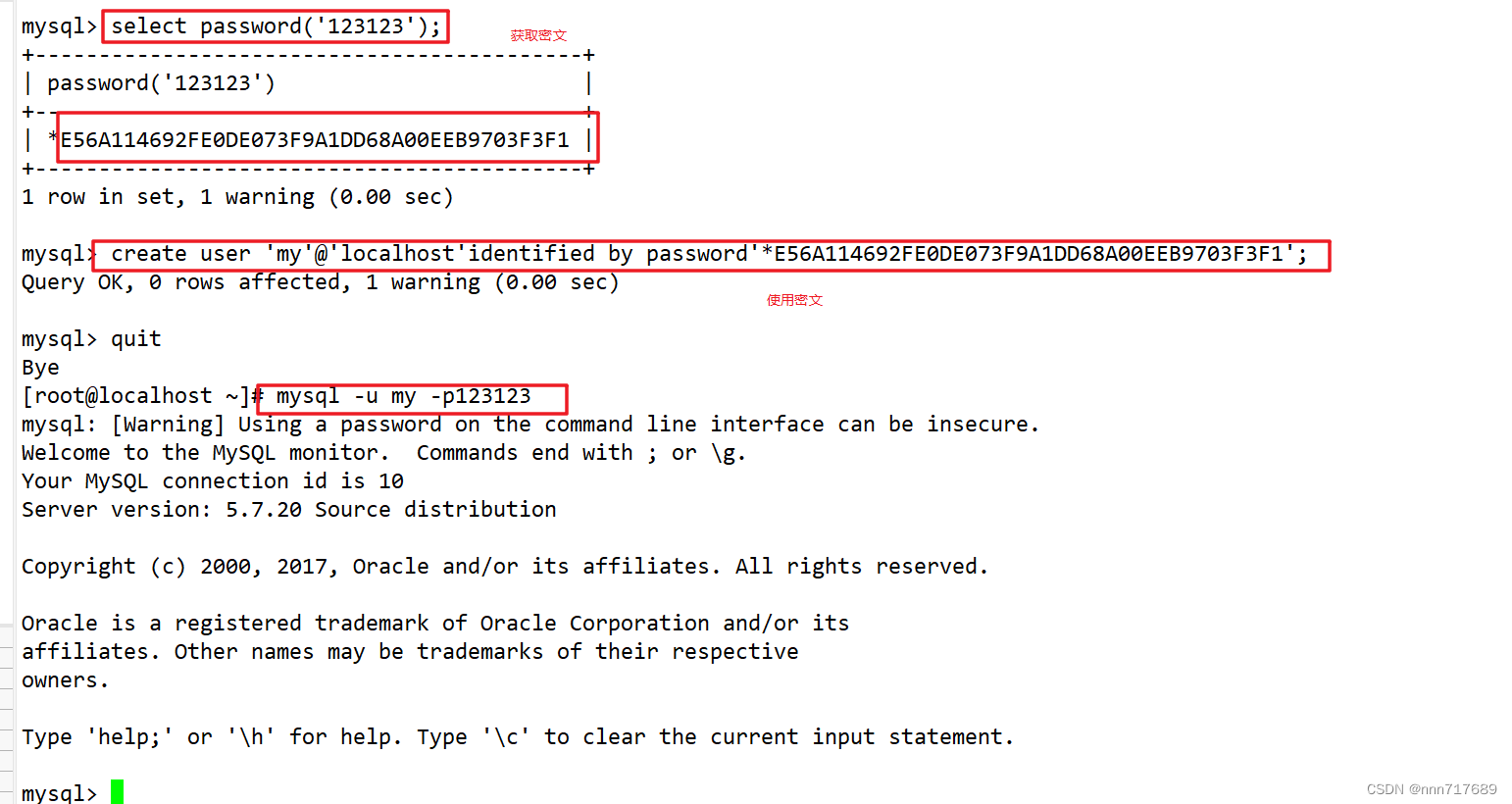Click the password('123123') column header
Screen dimensions: 1512x804
(162, 83)
